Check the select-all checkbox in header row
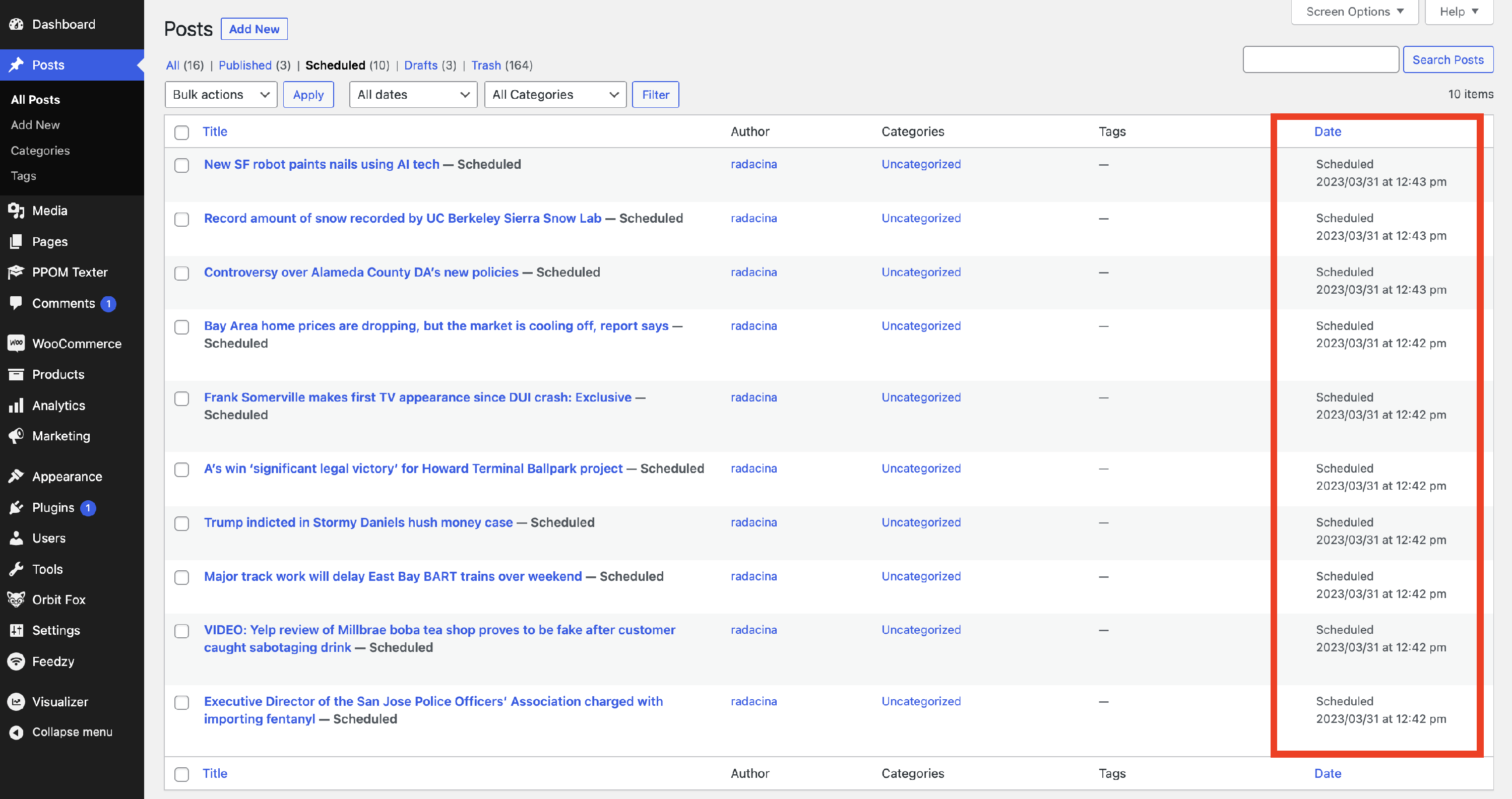Viewport: 1512px width, 799px height. [182, 132]
